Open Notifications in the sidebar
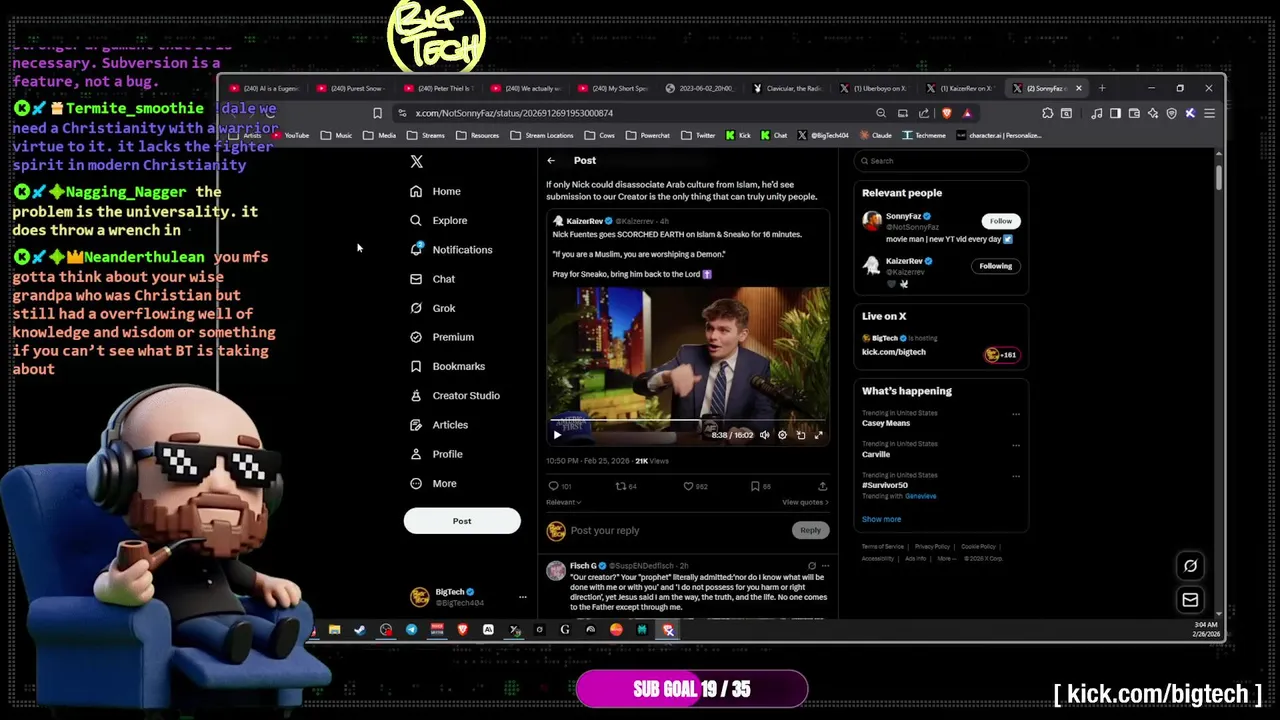 [x=451, y=249]
